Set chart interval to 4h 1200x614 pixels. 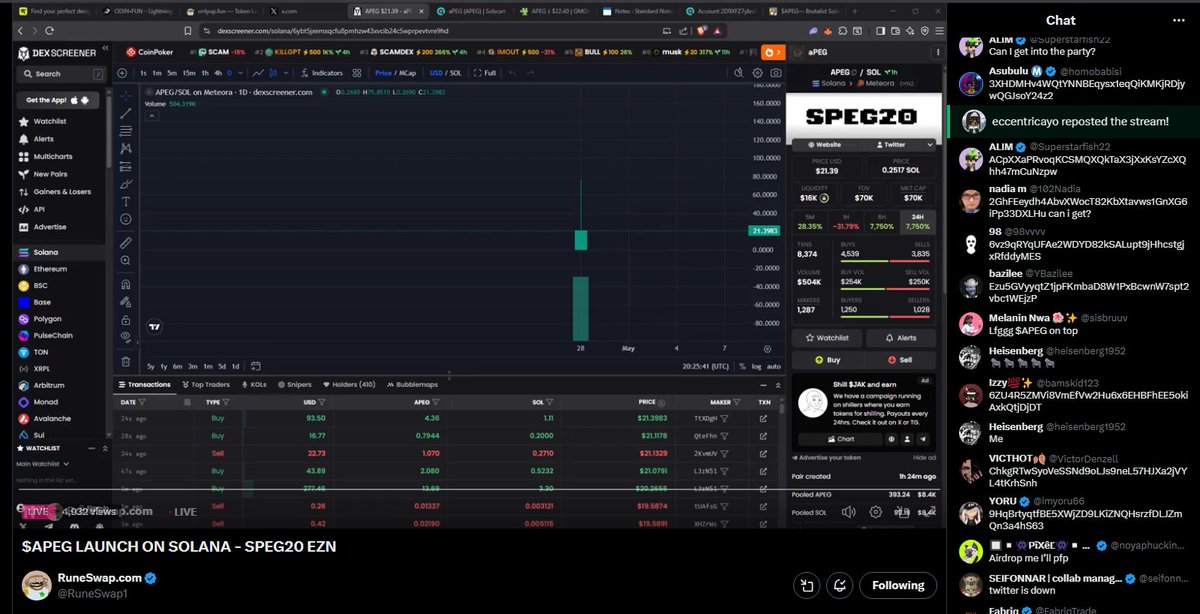pos(216,73)
